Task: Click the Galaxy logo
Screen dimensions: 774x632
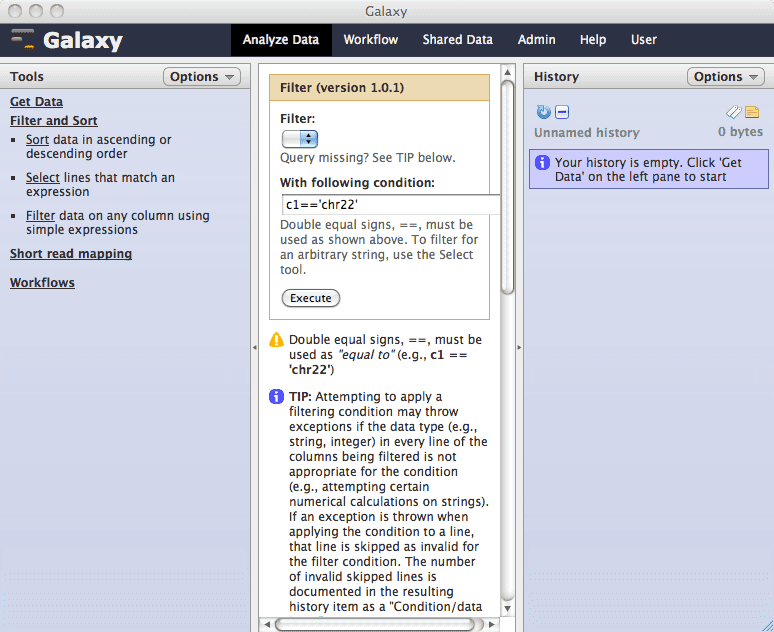Action: pyautogui.click(x=67, y=41)
